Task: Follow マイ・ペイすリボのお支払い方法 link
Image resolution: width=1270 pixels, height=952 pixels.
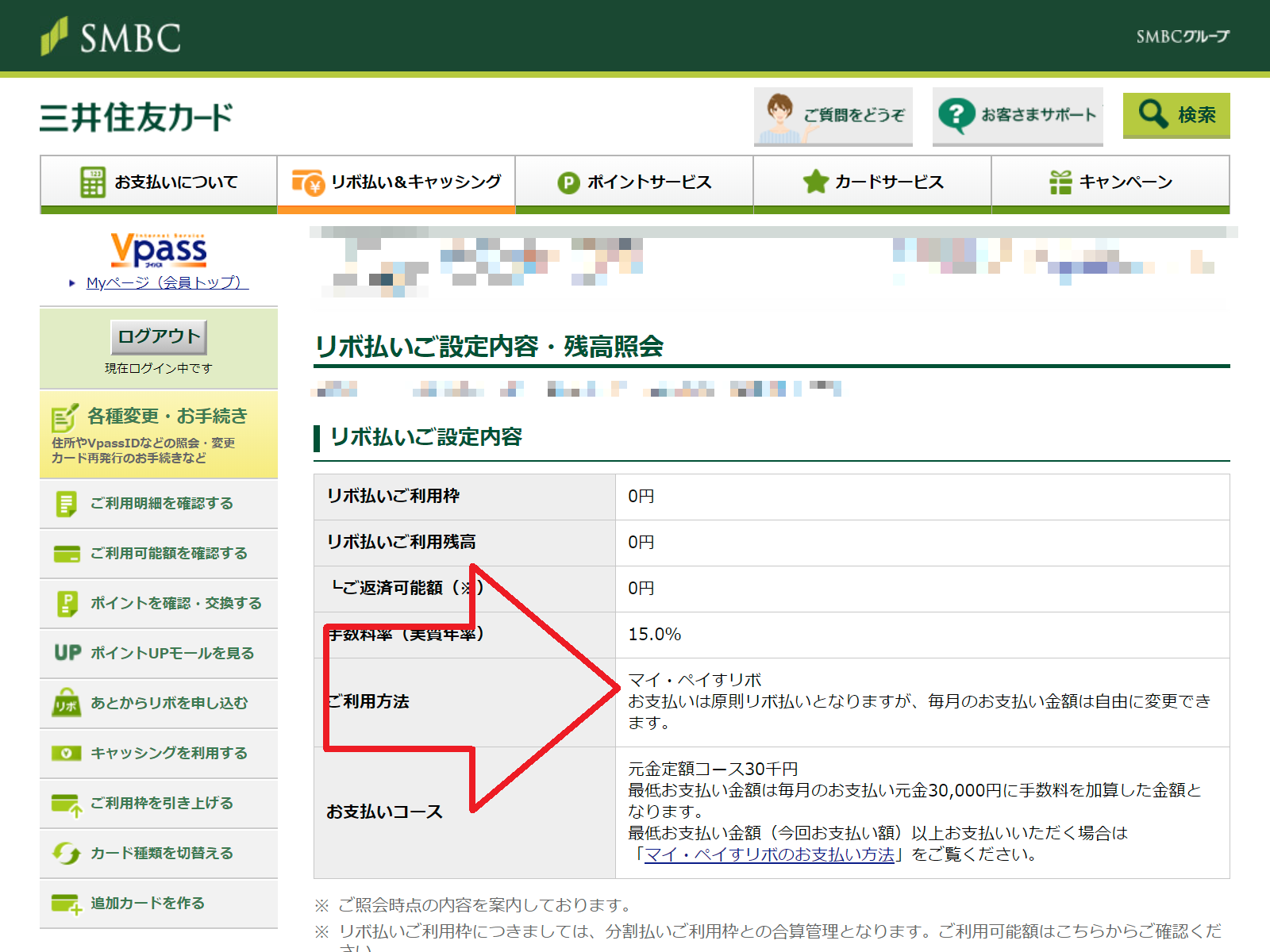Action: click(x=769, y=854)
